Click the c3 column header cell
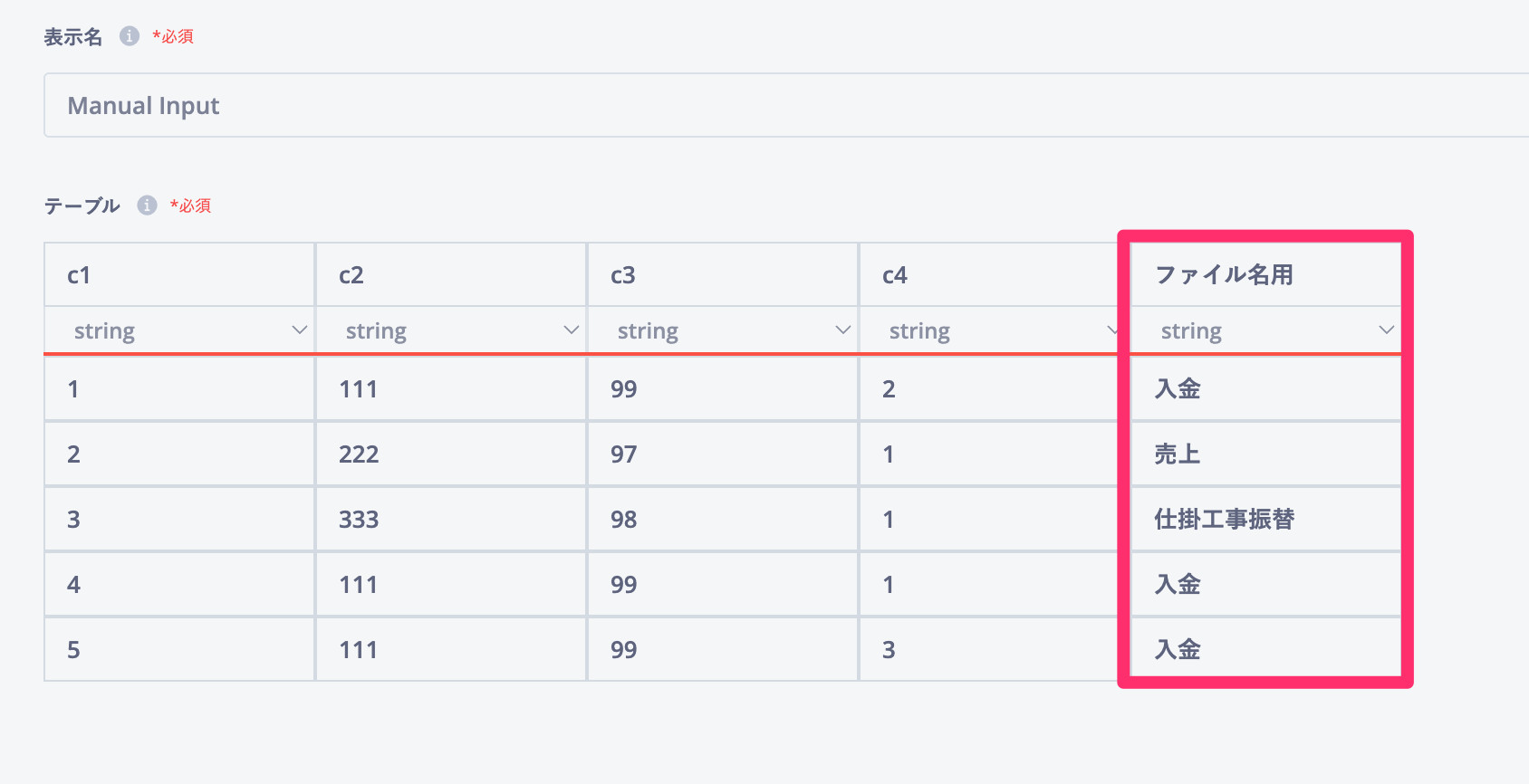Image resolution: width=1529 pixels, height=784 pixels. point(723,275)
